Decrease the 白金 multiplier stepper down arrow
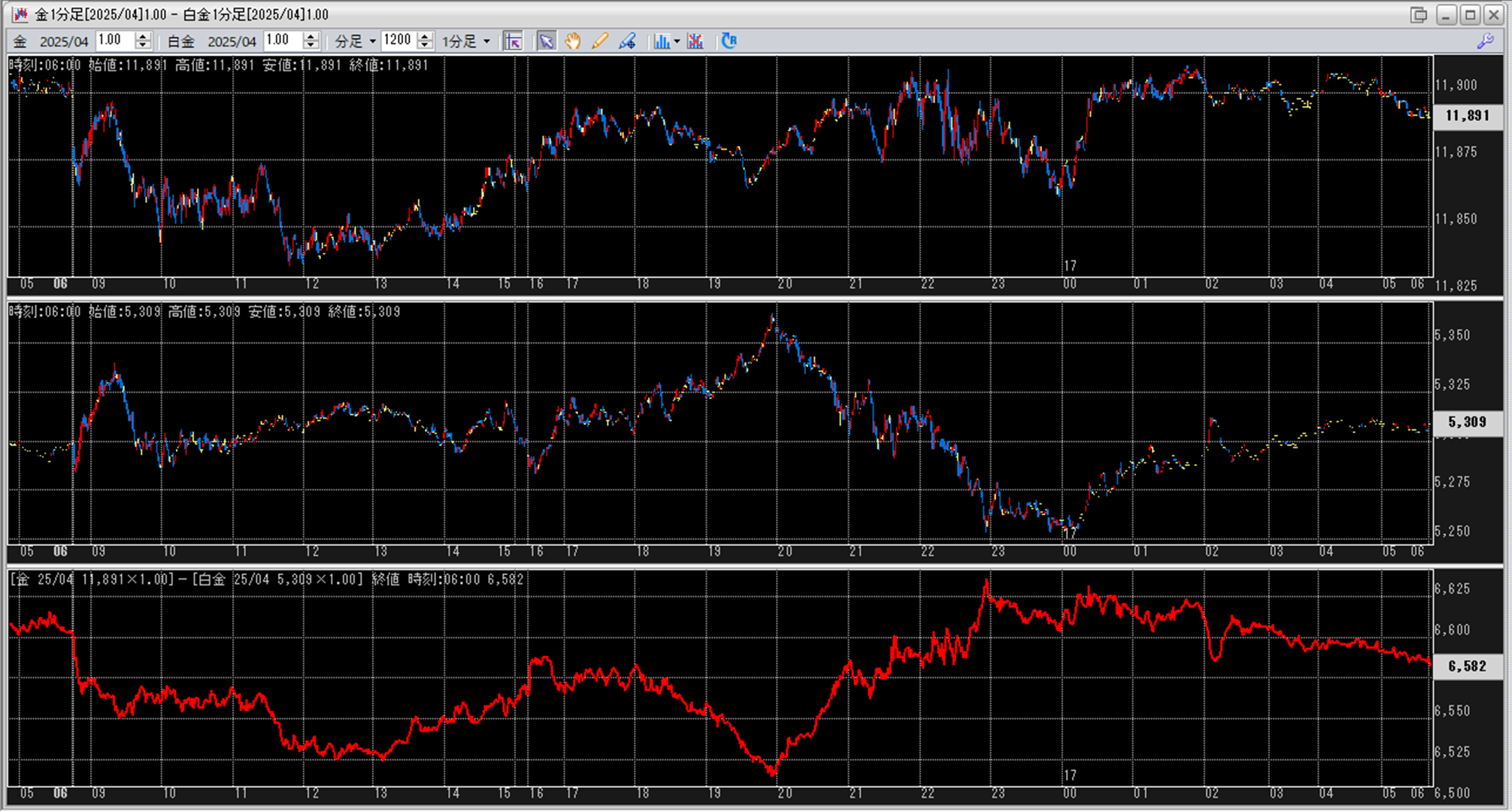The image size is (1512, 812). pos(311,46)
